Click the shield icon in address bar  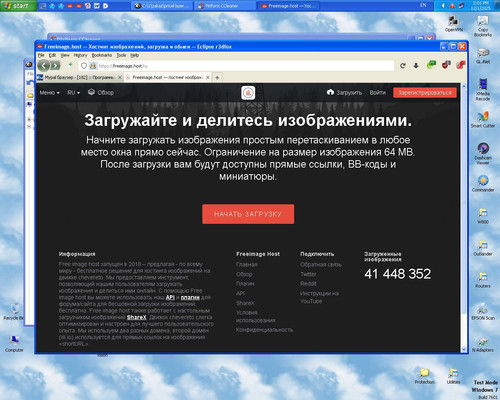(84, 66)
